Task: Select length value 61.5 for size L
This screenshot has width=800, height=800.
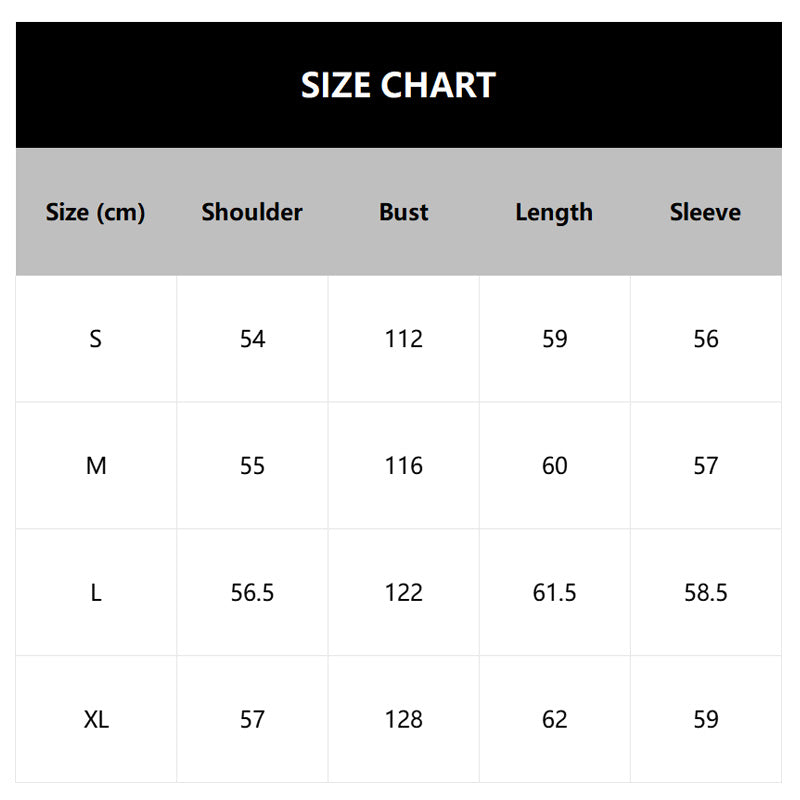Action: pyautogui.click(x=554, y=593)
